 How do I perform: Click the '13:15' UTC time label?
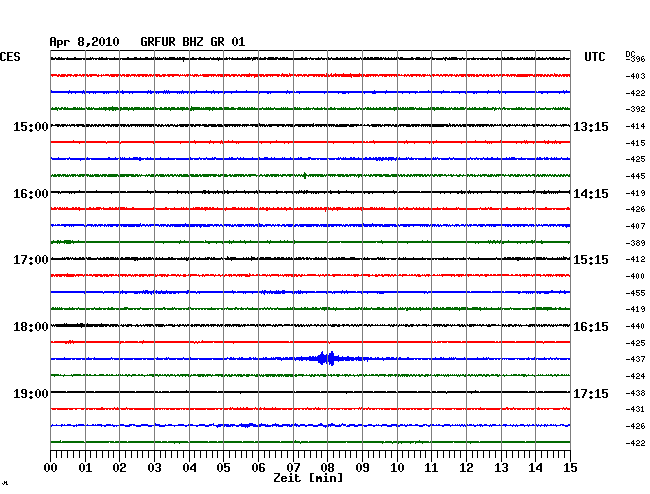591,126
